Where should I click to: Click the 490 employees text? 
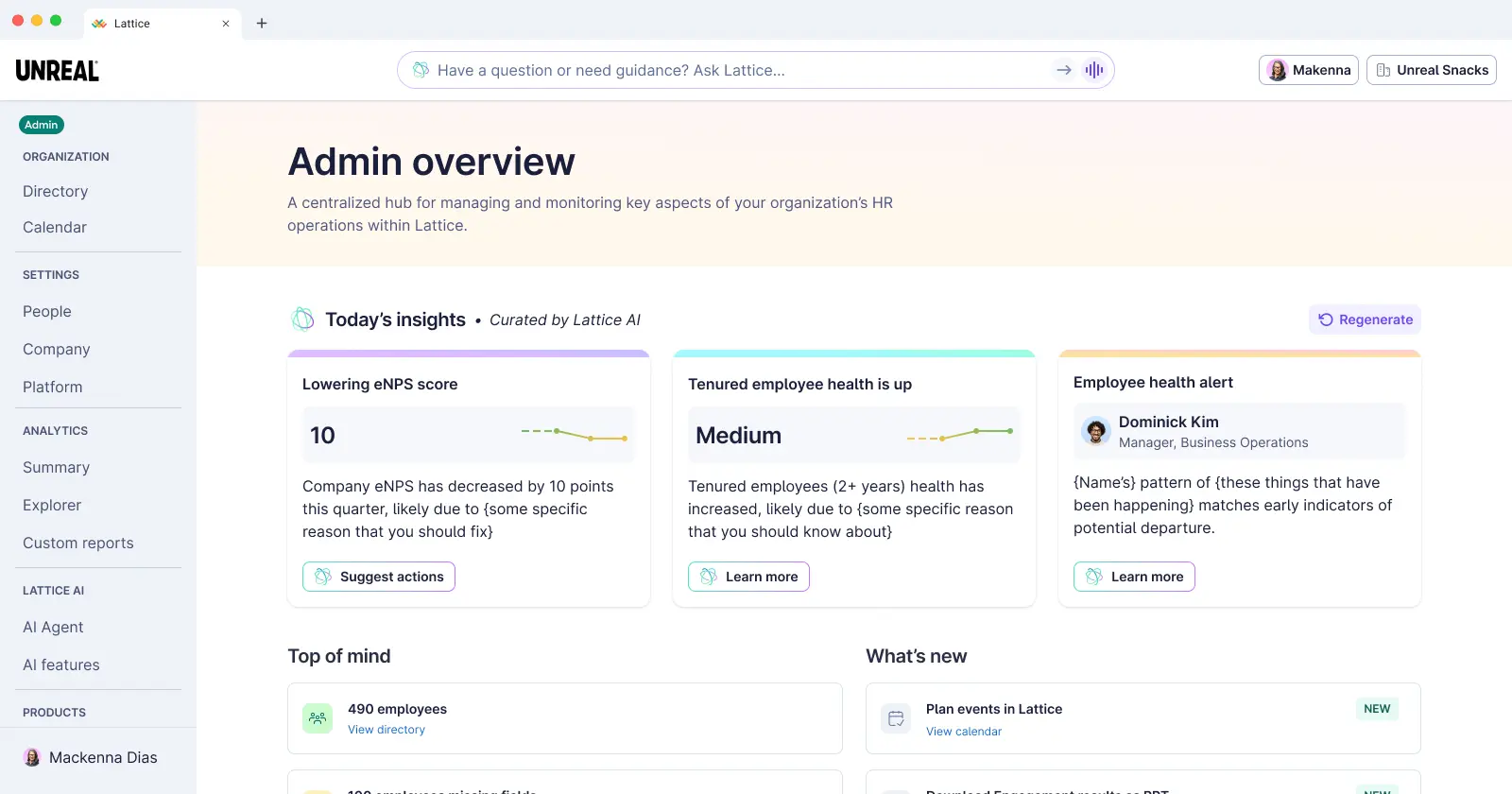pyautogui.click(x=397, y=709)
